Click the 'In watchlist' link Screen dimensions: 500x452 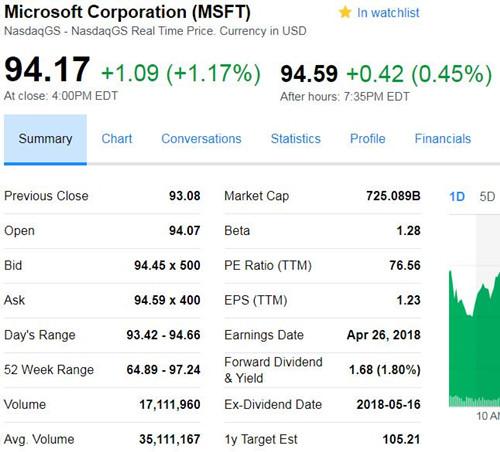pyautogui.click(x=388, y=13)
